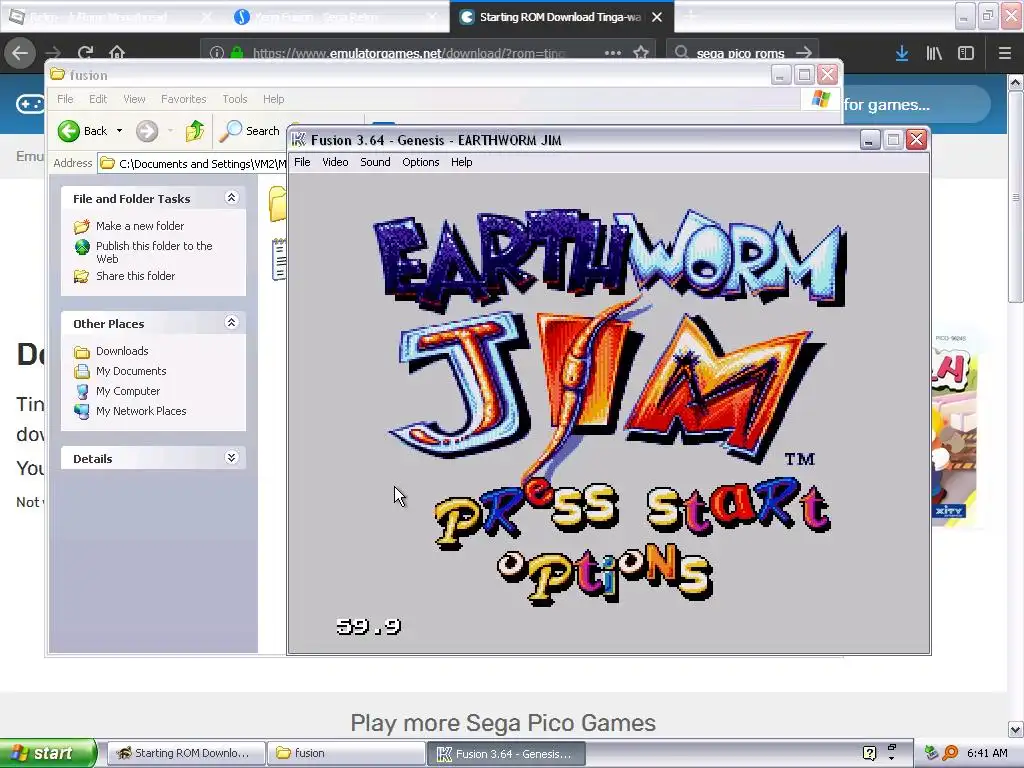Click the Explorer address bar path field
This screenshot has width=1024, height=768.
193,163
